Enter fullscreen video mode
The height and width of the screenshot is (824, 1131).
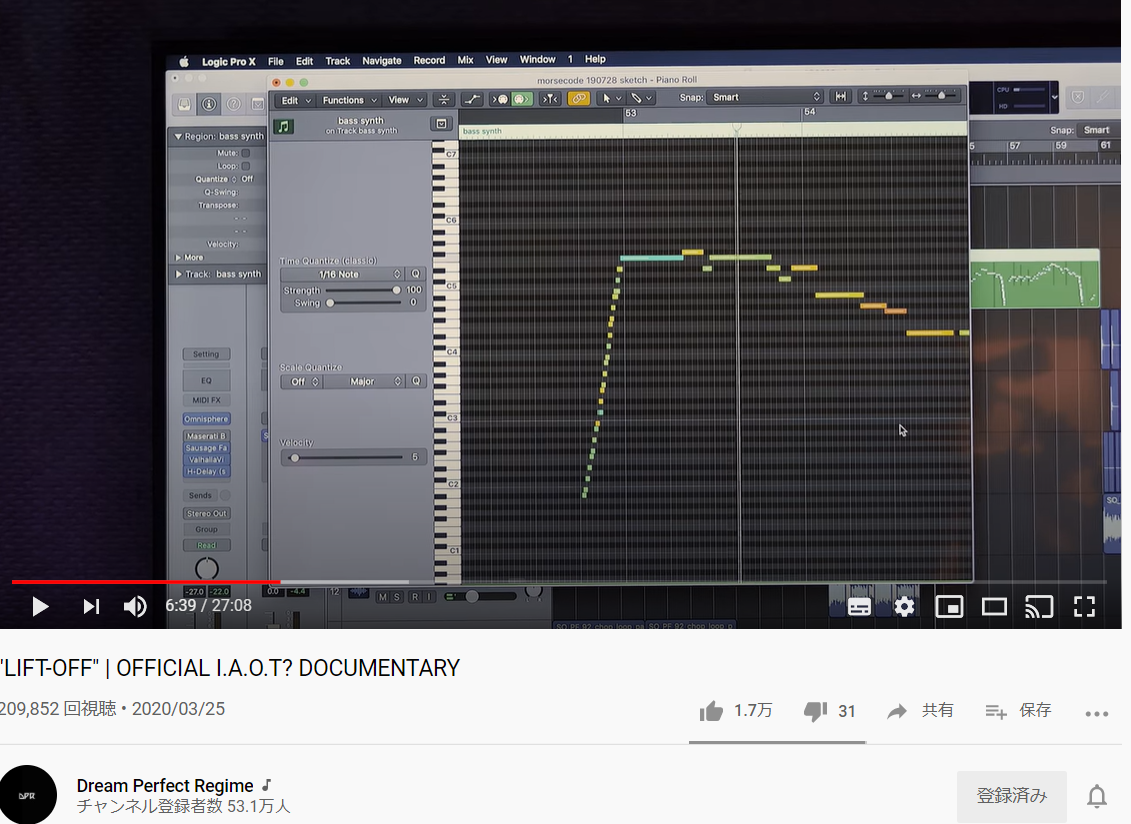1084,607
